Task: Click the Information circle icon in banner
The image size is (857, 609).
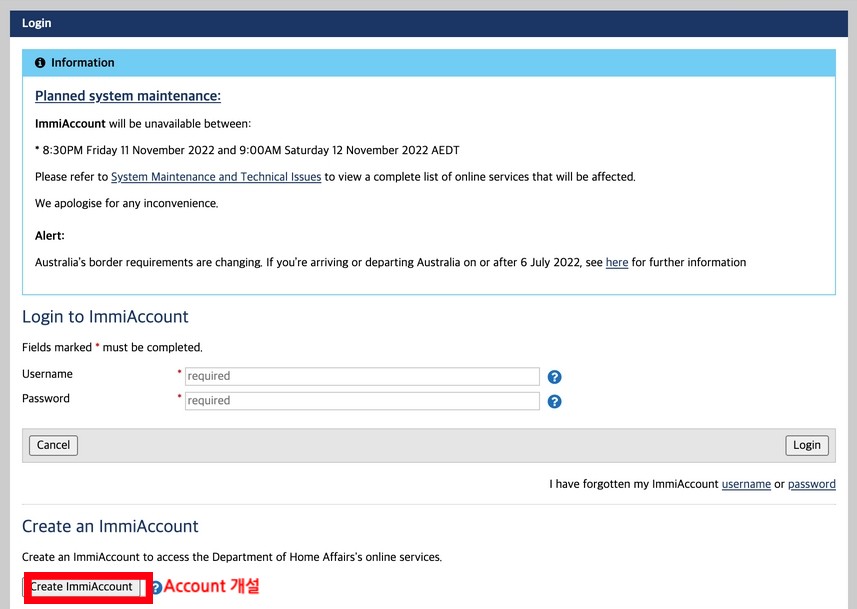Action: 40,63
